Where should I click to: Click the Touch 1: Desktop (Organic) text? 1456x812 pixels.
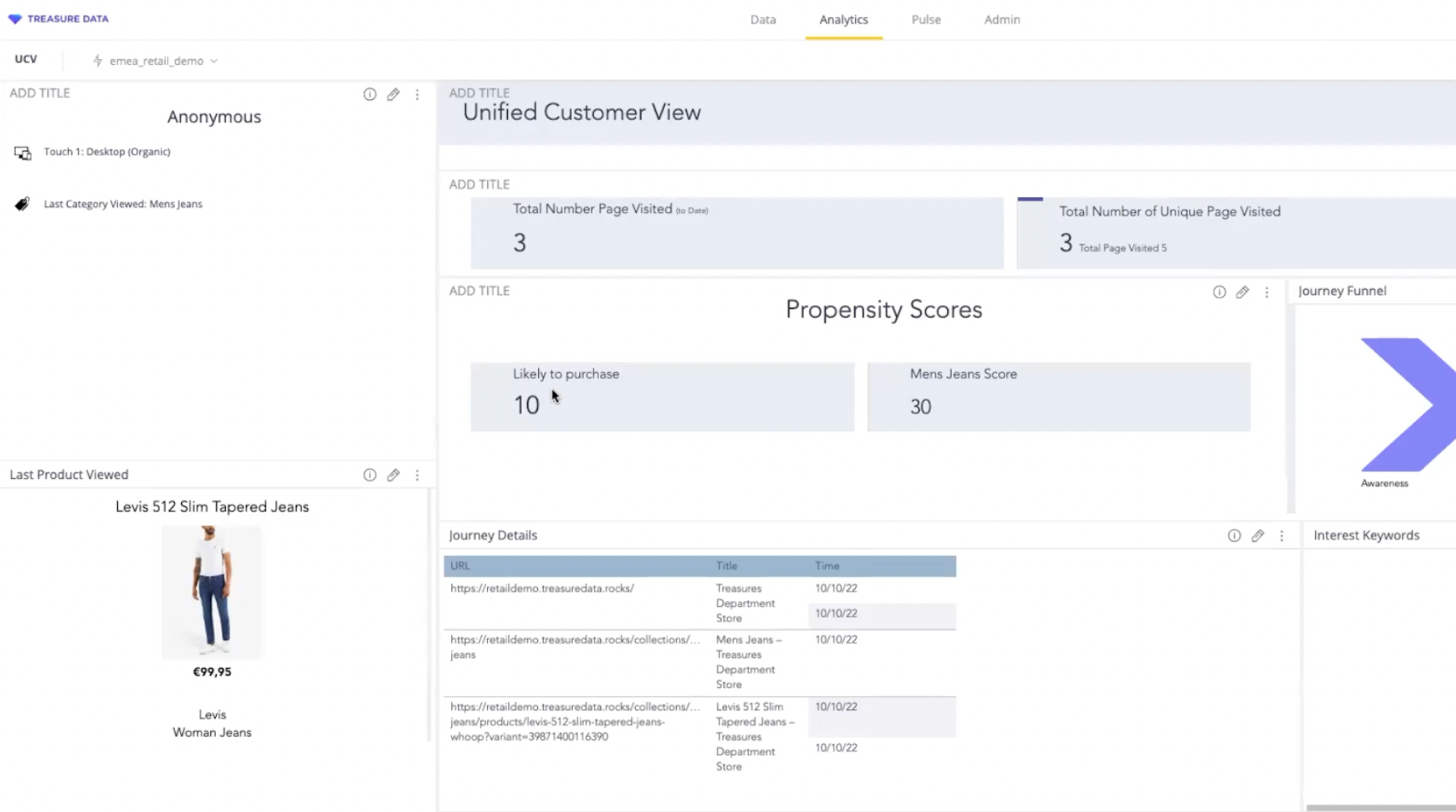pyautogui.click(x=107, y=152)
